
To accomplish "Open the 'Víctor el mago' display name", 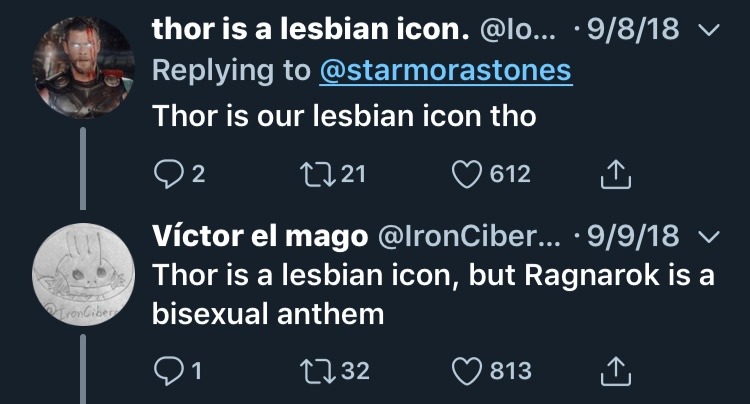I will [x=258, y=236].
